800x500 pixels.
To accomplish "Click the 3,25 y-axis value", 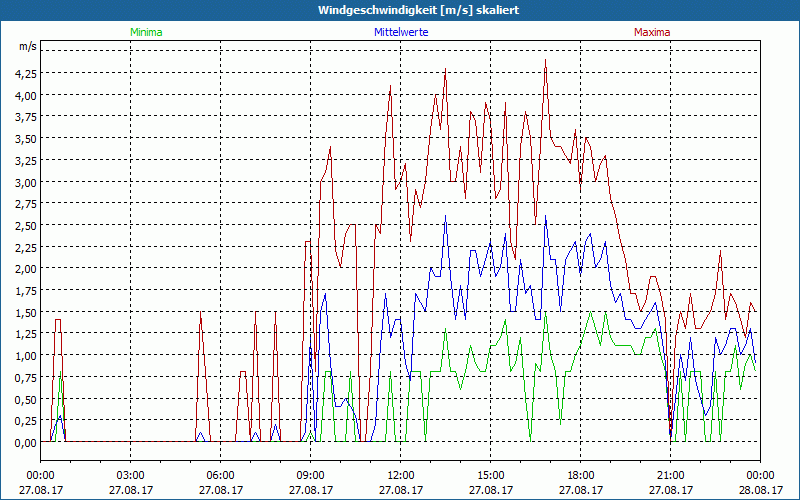I will (26, 160).
